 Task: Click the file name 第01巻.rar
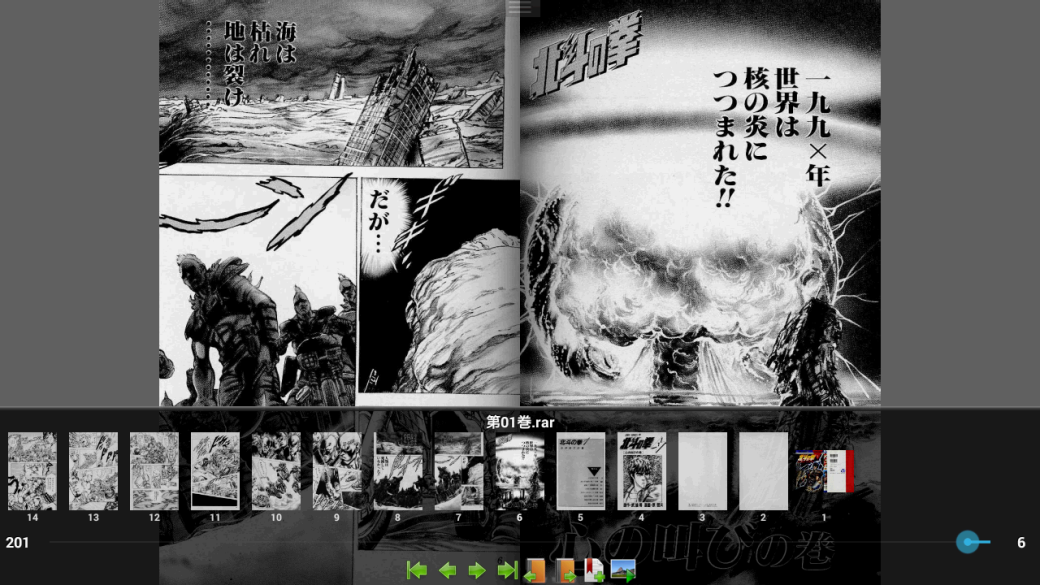(x=520, y=422)
